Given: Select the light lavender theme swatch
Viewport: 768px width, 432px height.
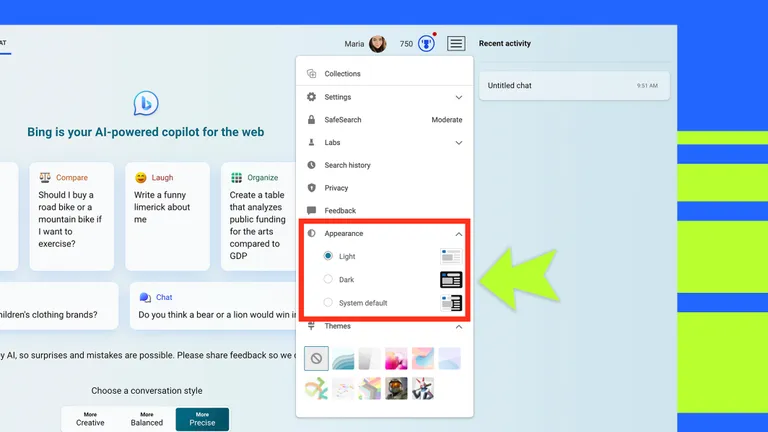Looking at the screenshot, I should tap(450, 359).
